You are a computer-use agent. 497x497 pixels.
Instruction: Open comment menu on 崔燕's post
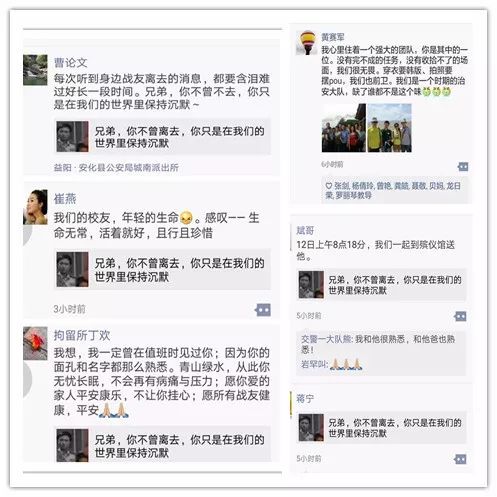pyautogui.click(x=263, y=310)
